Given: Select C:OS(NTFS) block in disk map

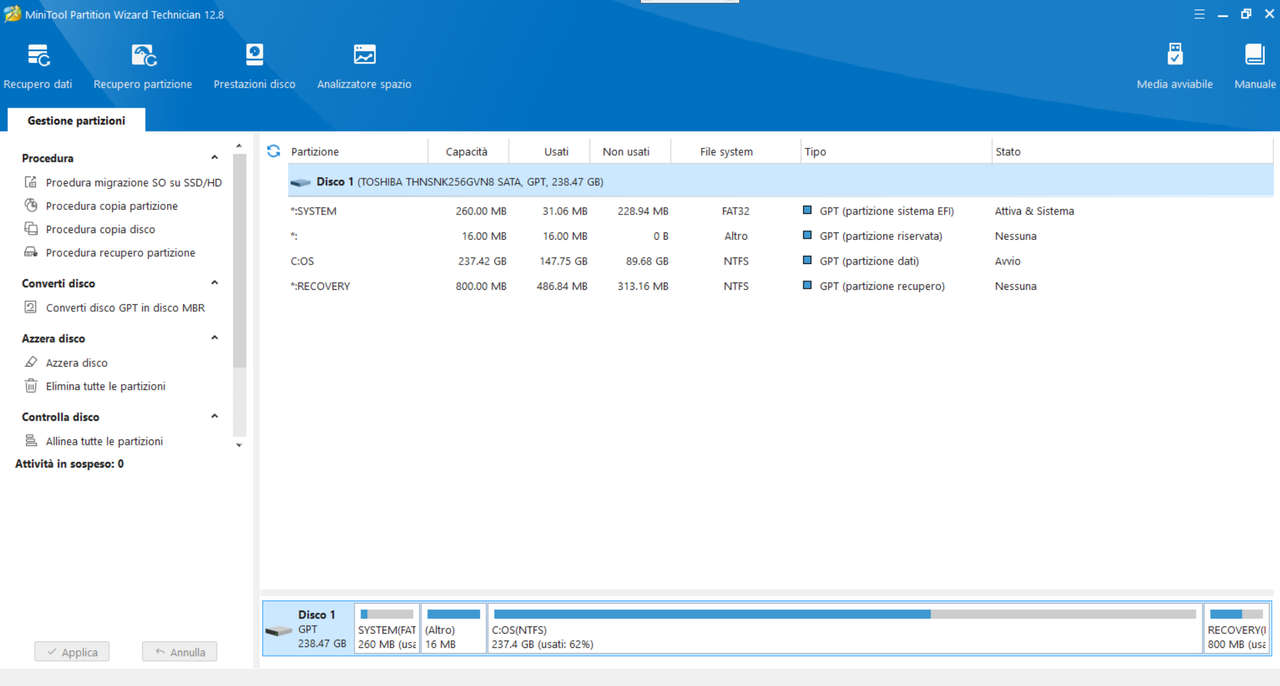Looking at the screenshot, I should point(845,629).
